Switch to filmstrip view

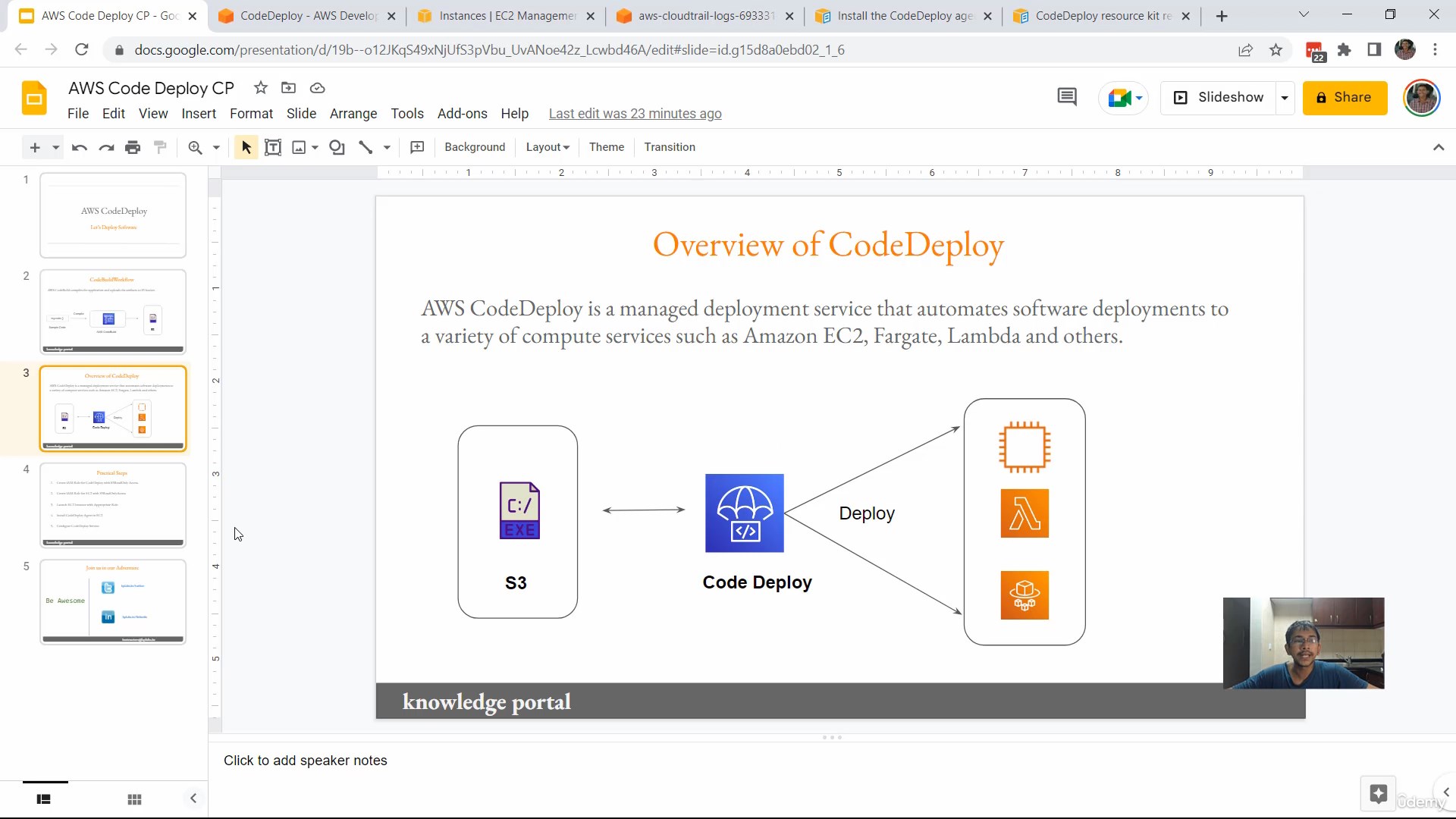(x=44, y=799)
